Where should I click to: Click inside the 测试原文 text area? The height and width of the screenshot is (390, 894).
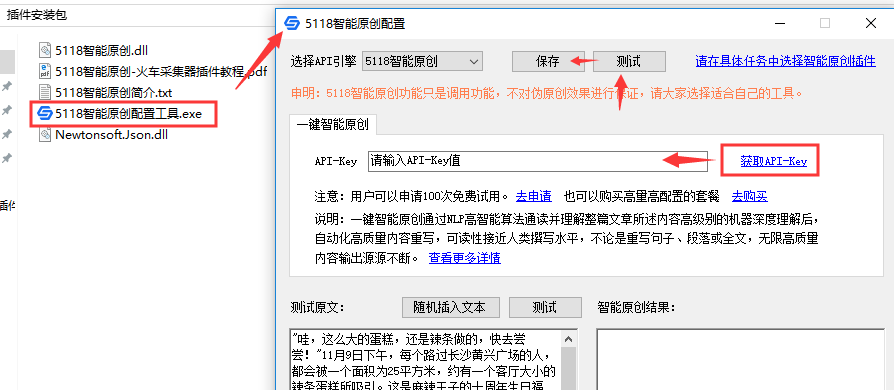(425, 359)
